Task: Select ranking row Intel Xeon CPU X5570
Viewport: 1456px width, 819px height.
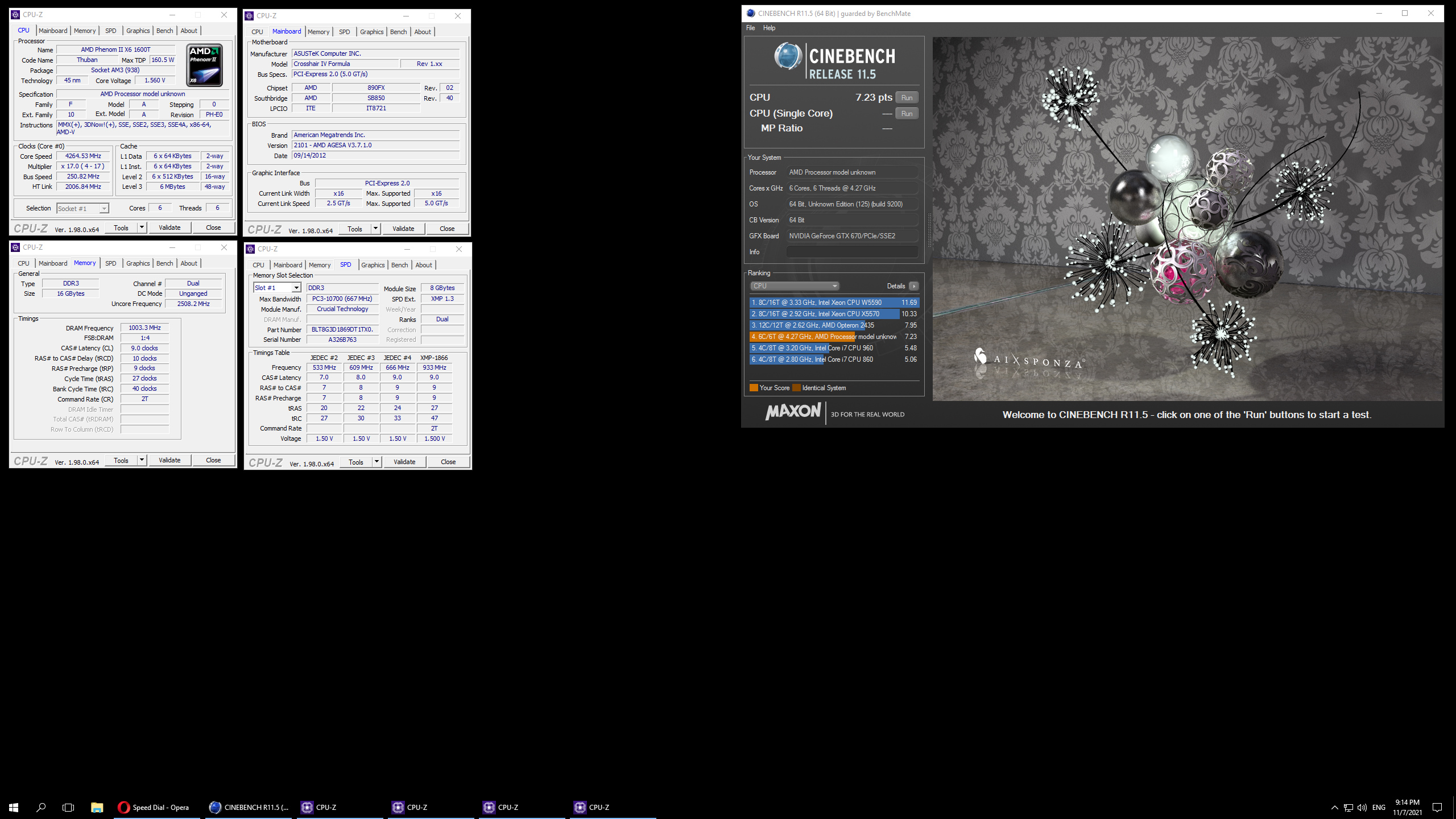Action: [x=834, y=314]
